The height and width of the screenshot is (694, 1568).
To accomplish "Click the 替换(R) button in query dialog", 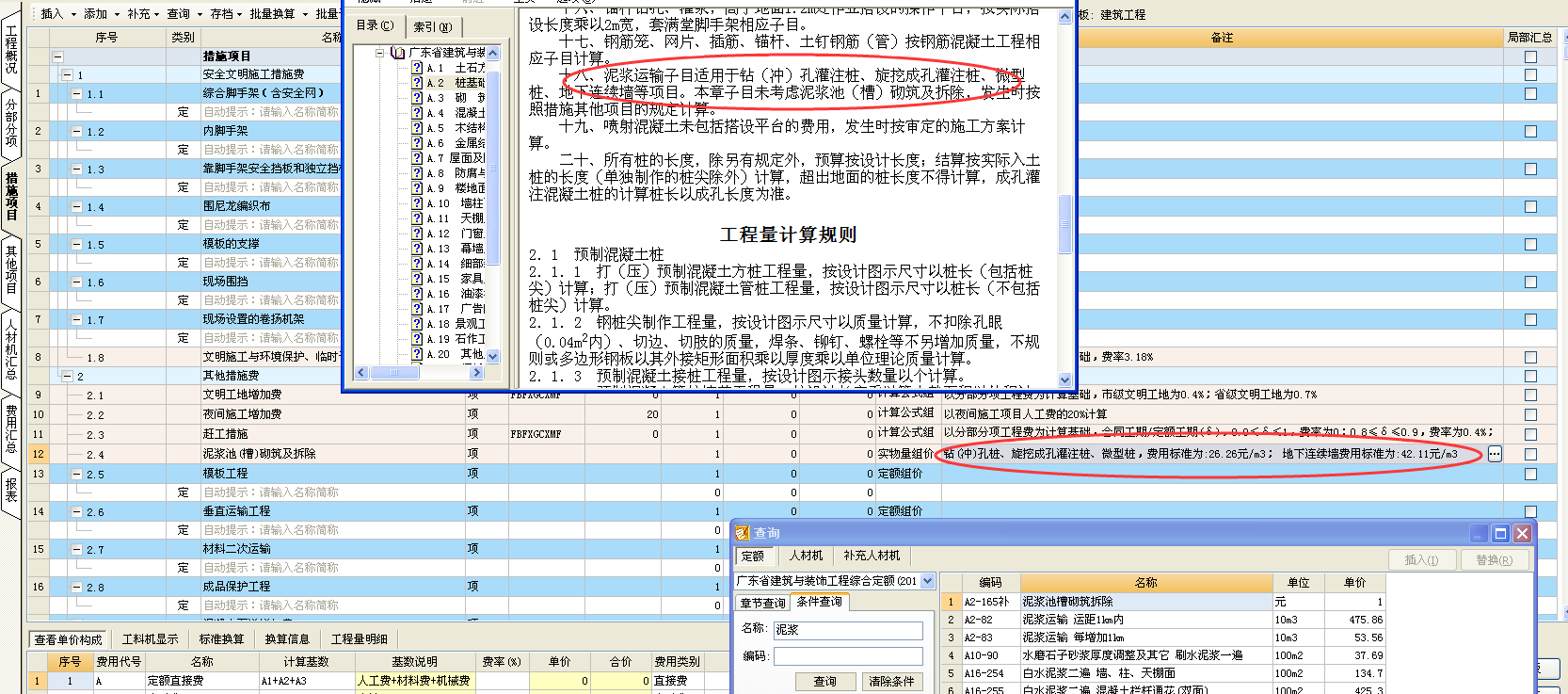I will click(1495, 560).
